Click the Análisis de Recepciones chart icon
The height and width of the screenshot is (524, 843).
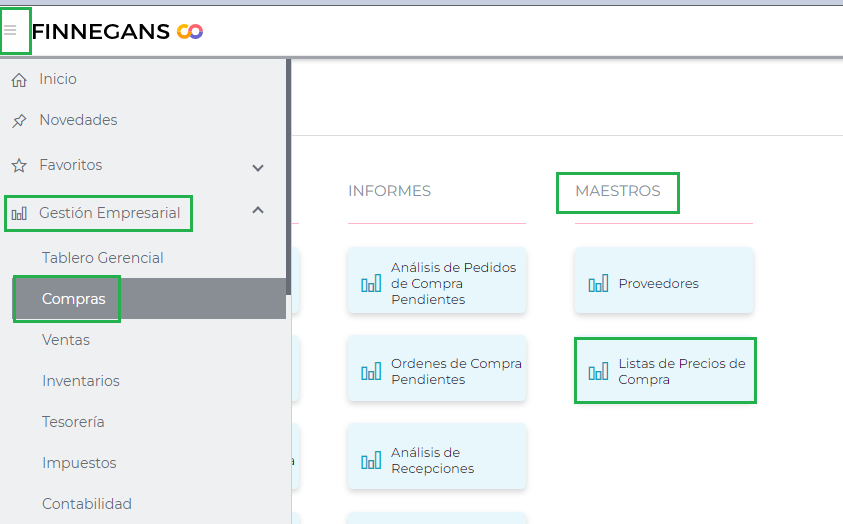371,461
